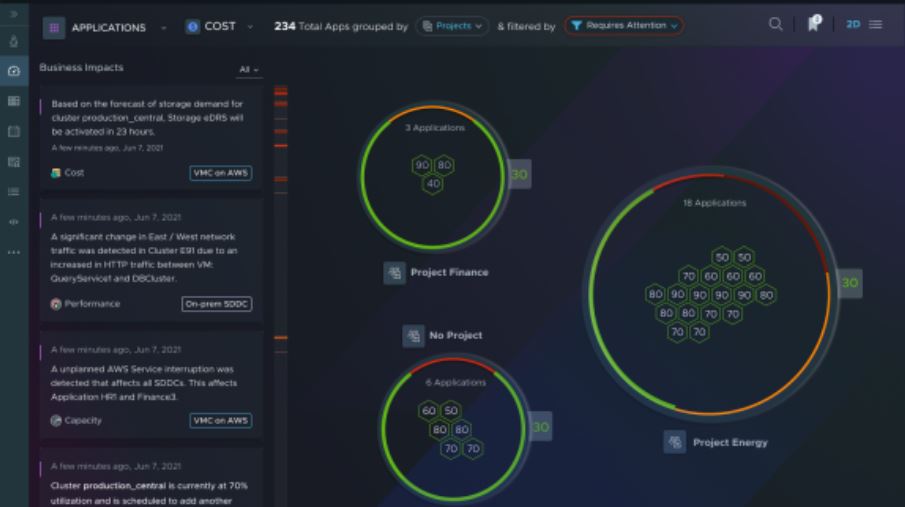The height and width of the screenshot is (507, 905).
Task: Open the search magnifier
Action: click(776, 24)
